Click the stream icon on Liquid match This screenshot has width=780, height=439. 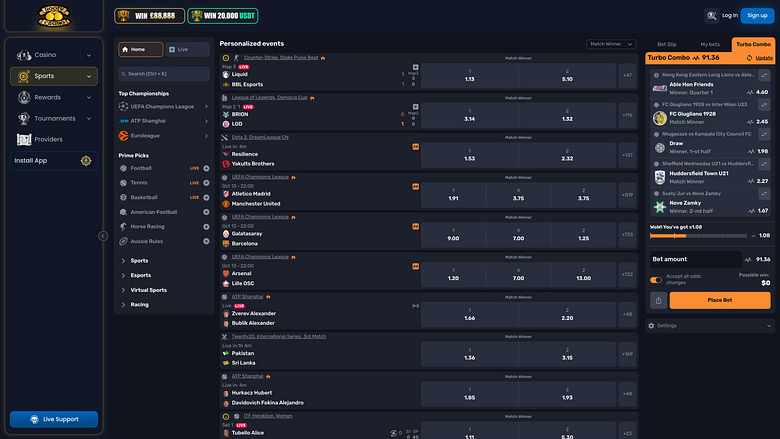(415, 67)
